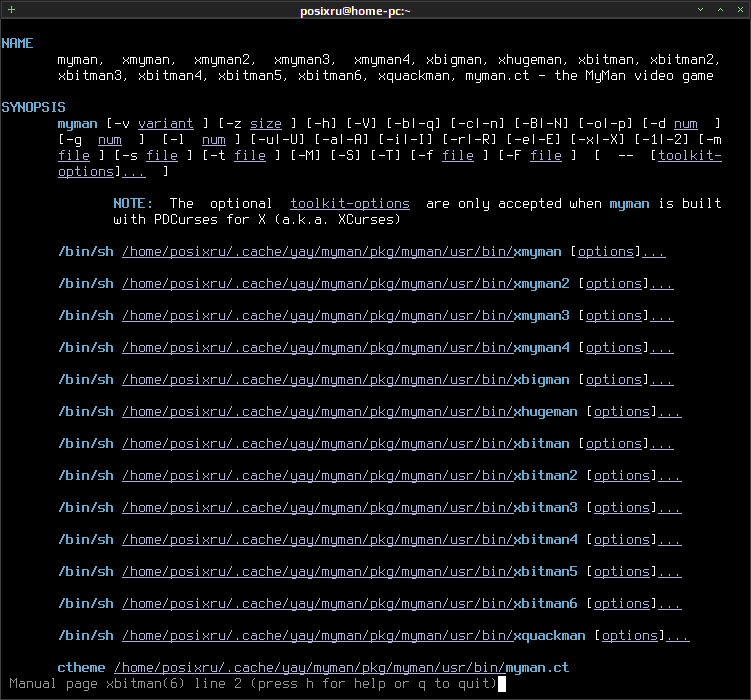Image resolution: width=751 pixels, height=700 pixels.
Task: Click the path ending in xquackman
Action: [x=353, y=636]
